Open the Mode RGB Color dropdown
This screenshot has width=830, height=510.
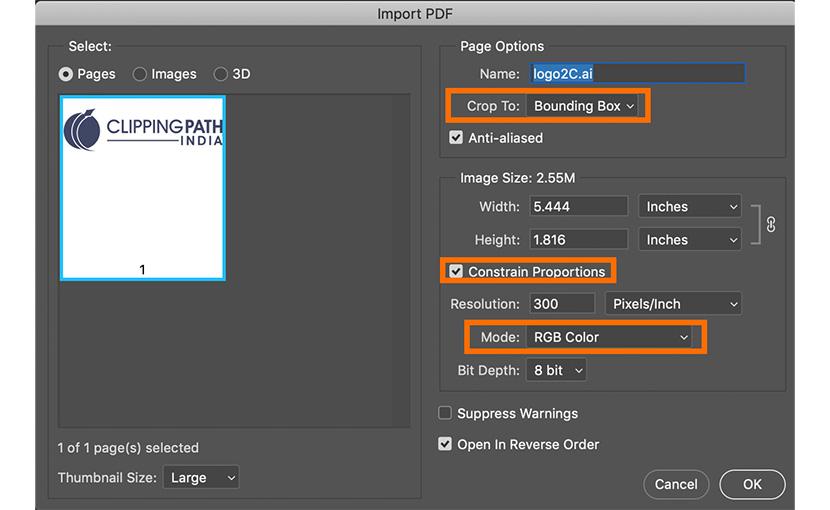[x=610, y=337]
